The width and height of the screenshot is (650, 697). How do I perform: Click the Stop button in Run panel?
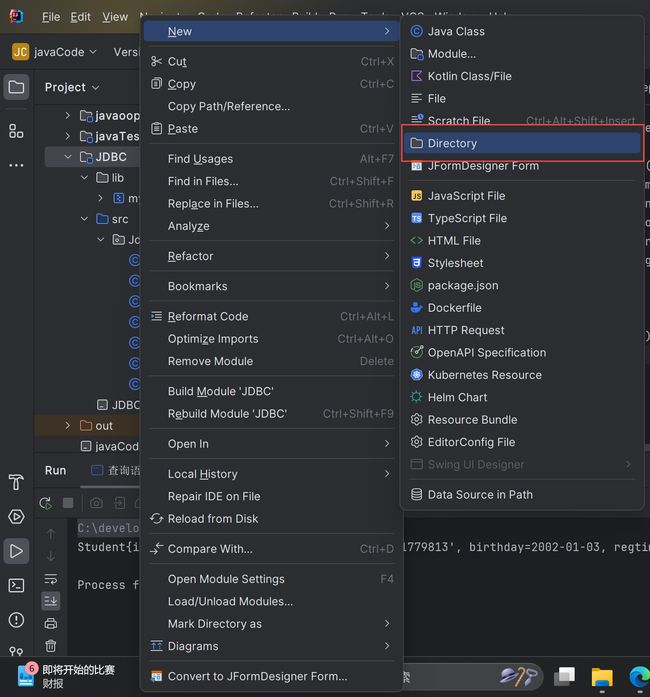pyautogui.click(x=68, y=503)
